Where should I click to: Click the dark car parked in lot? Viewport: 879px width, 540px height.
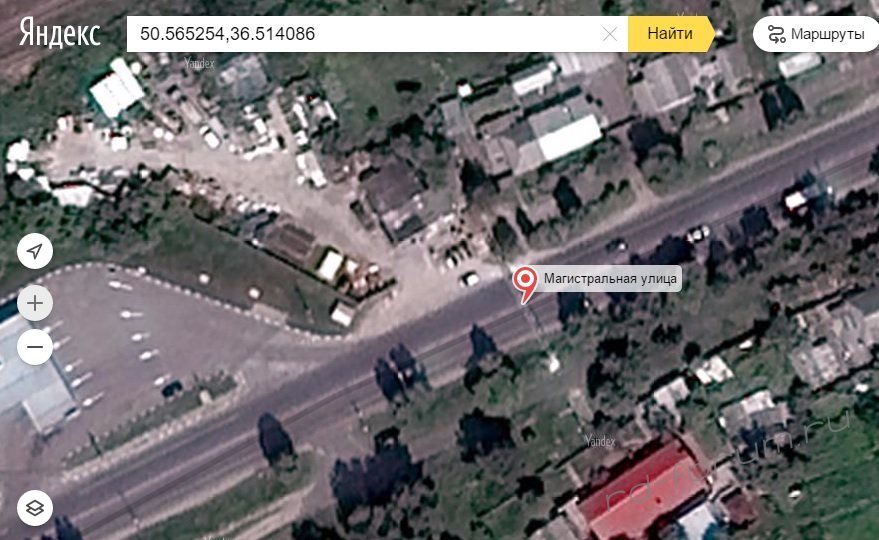pyautogui.click(x=172, y=388)
